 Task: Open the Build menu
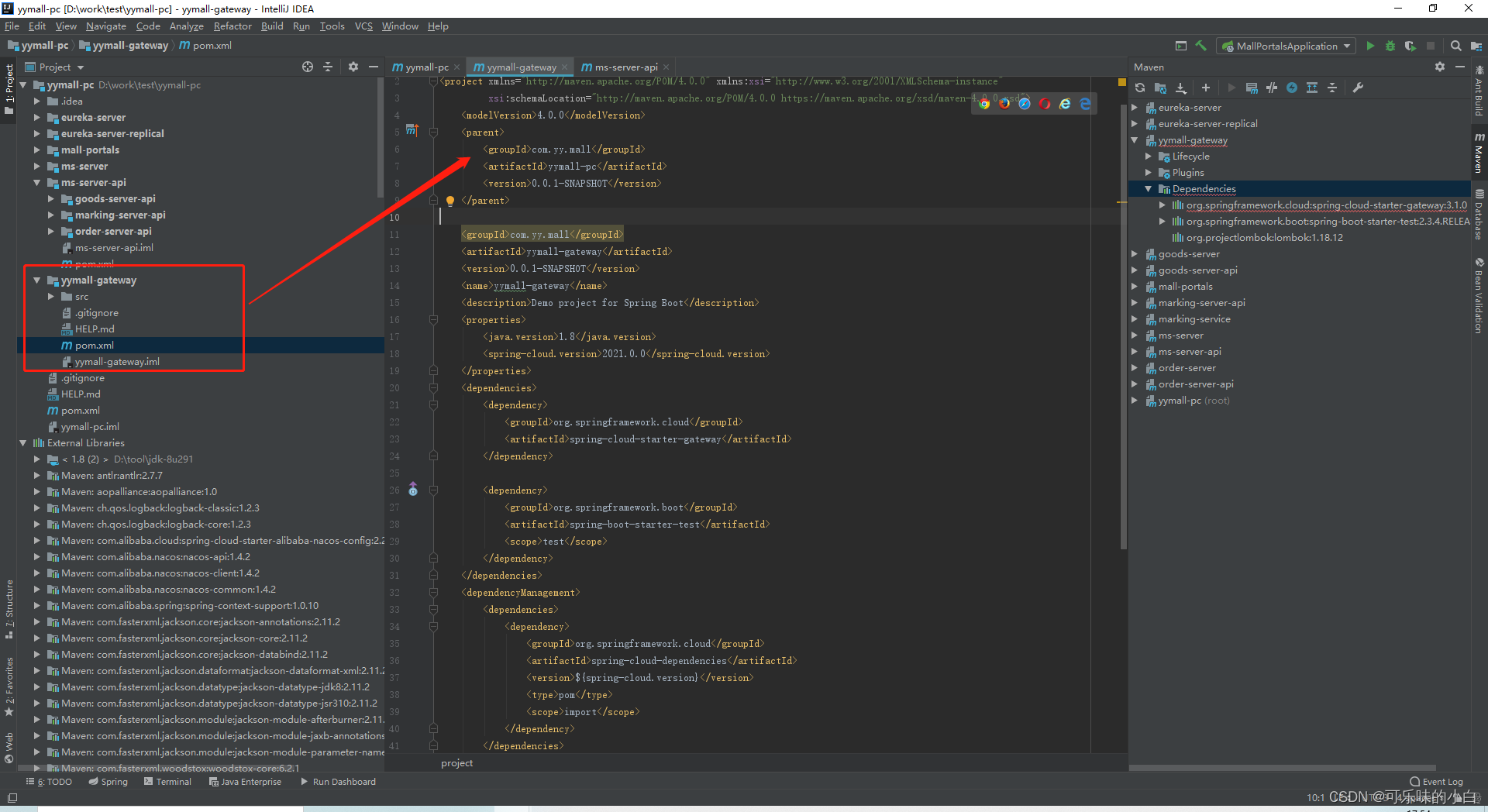(272, 26)
